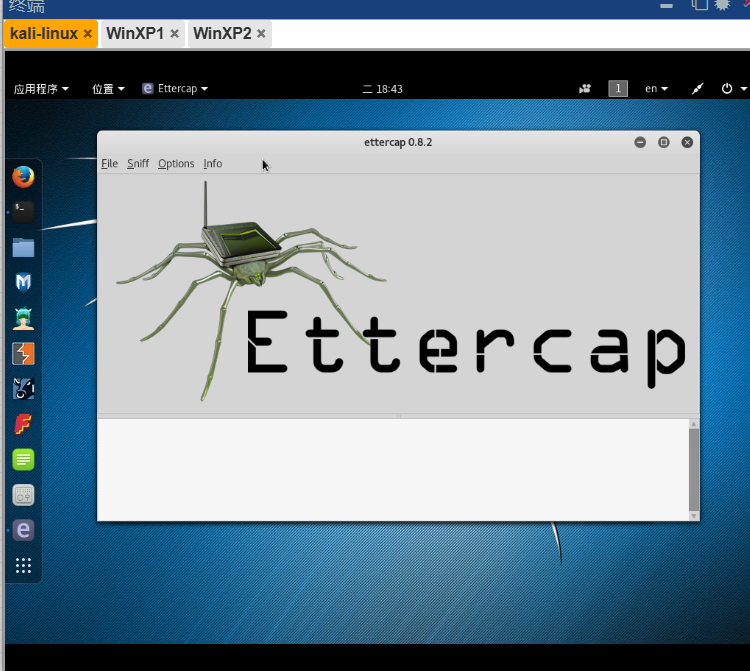Open Armitage green-haired dock icon
The image size is (750, 671).
23,319
